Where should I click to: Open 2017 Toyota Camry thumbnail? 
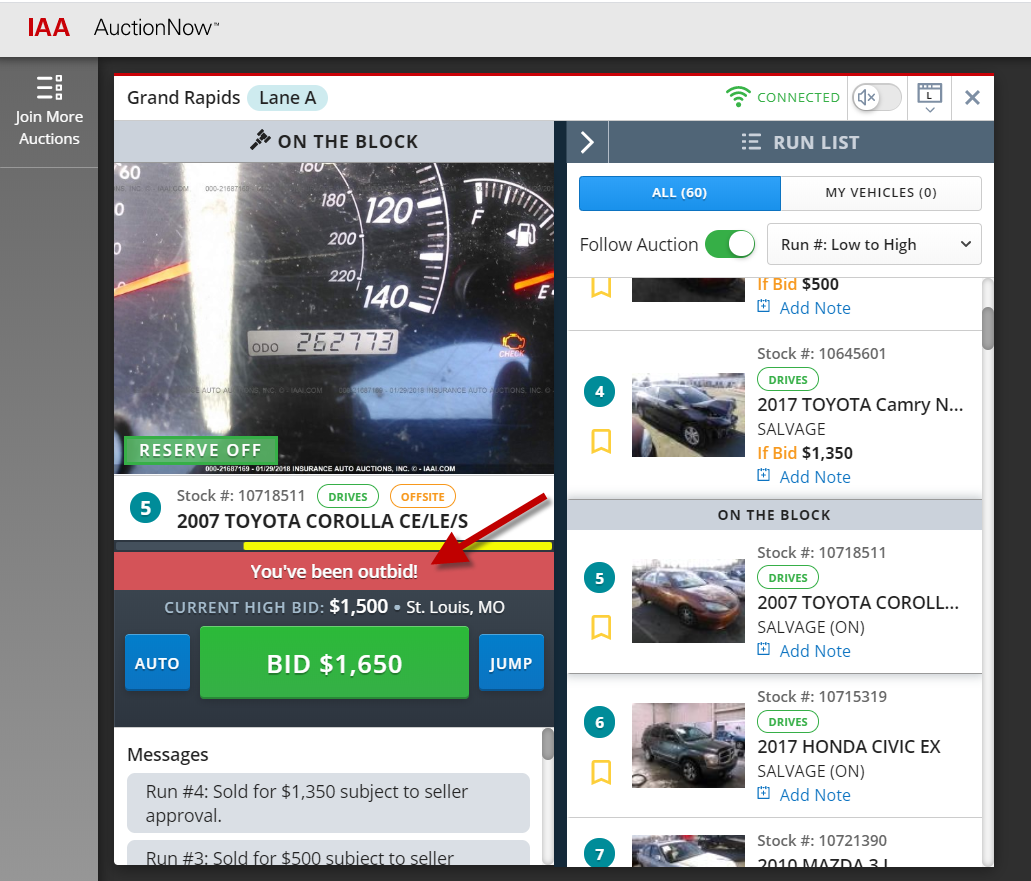click(x=688, y=416)
